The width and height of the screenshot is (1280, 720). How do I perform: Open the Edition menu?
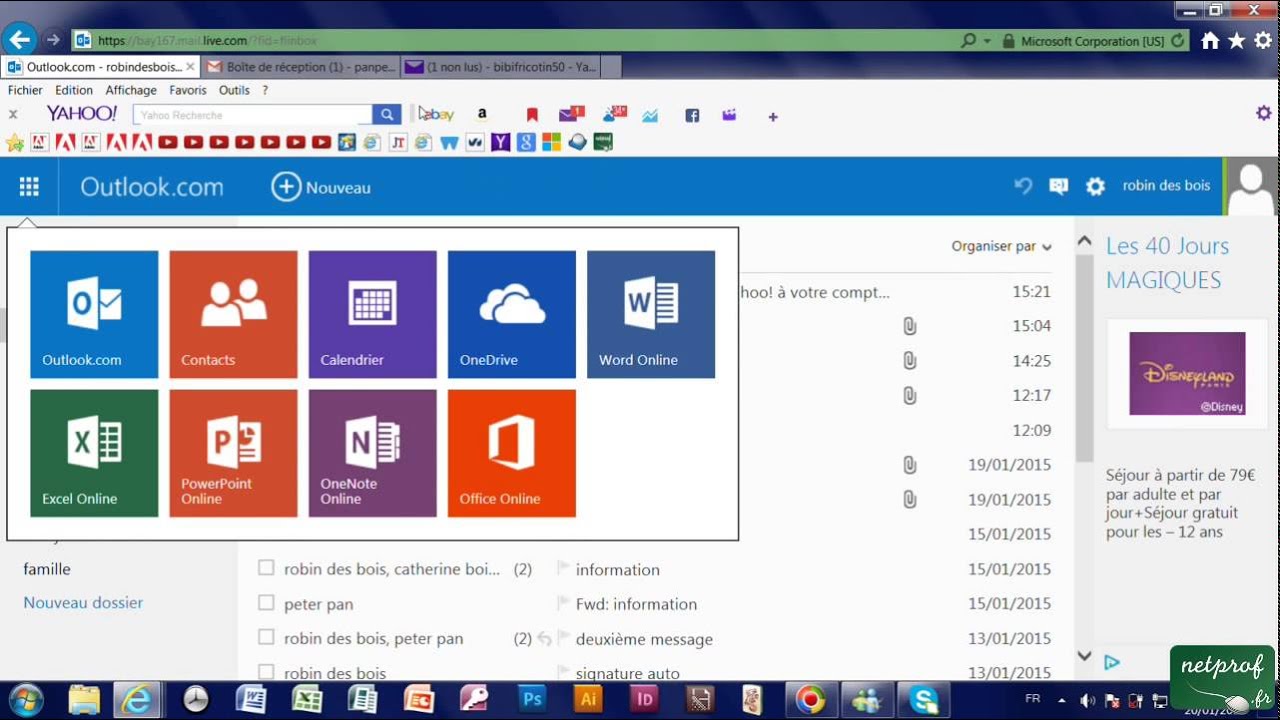[74, 90]
